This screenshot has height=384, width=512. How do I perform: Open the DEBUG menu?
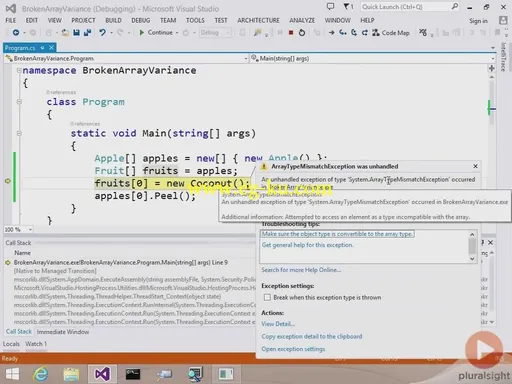coord(140,20)
